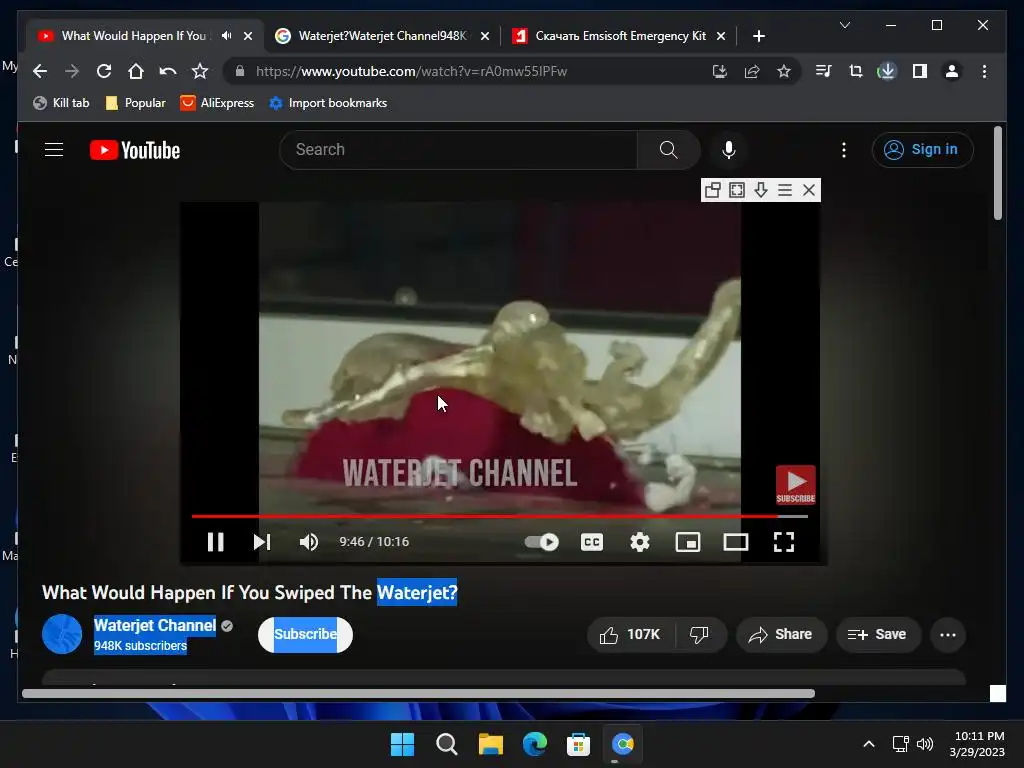The width and height of the screenshot is (1024, 768).
Task: Pause the YouTube video
Action: [216, 542]
